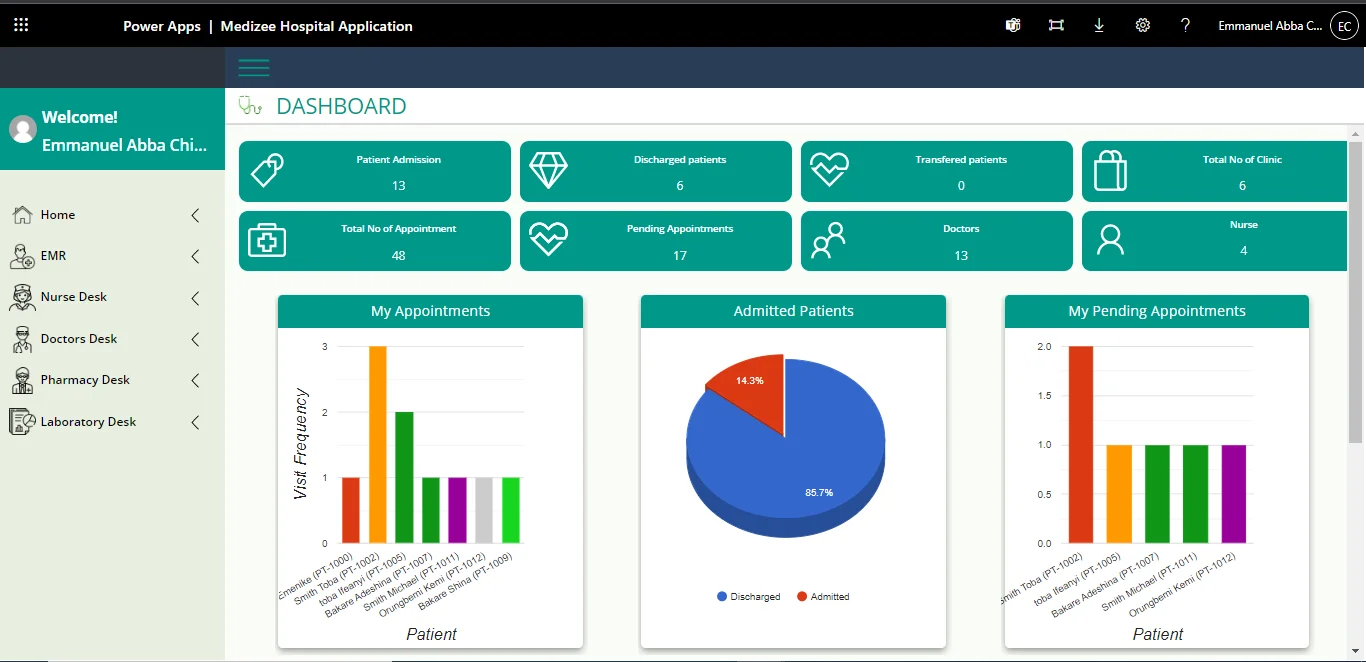Viewport: 1366px width, 662px height.
Task: Click the fit-to-screen icon in header
Action: pyautogui.click(x=1056, y=26)
